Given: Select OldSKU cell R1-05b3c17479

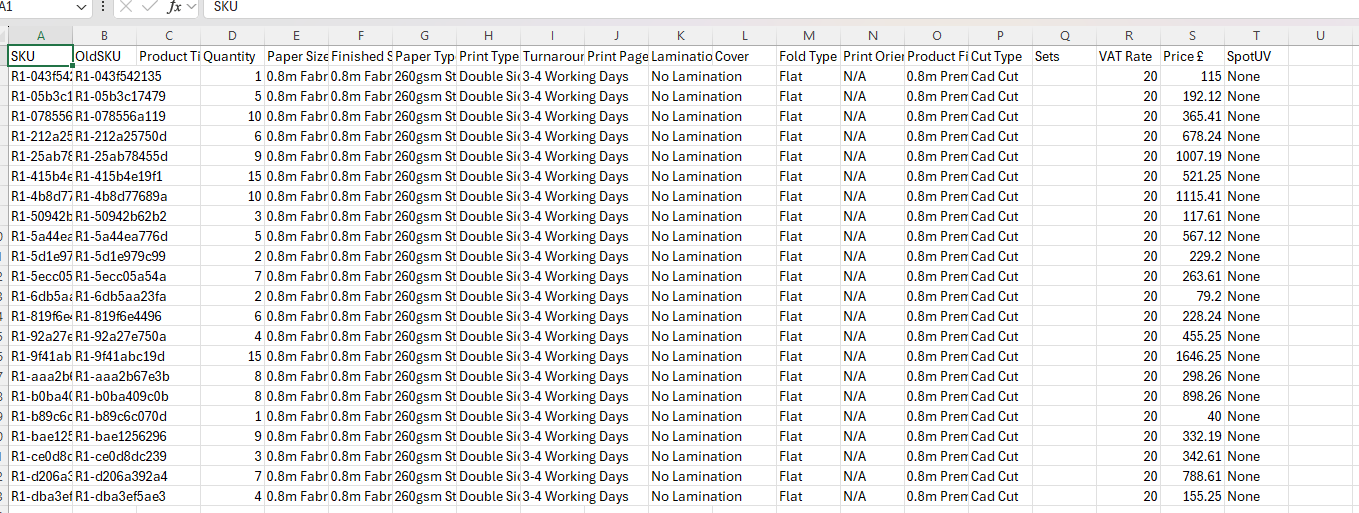Looking at the screenshot, I should (x=104, y=96).
